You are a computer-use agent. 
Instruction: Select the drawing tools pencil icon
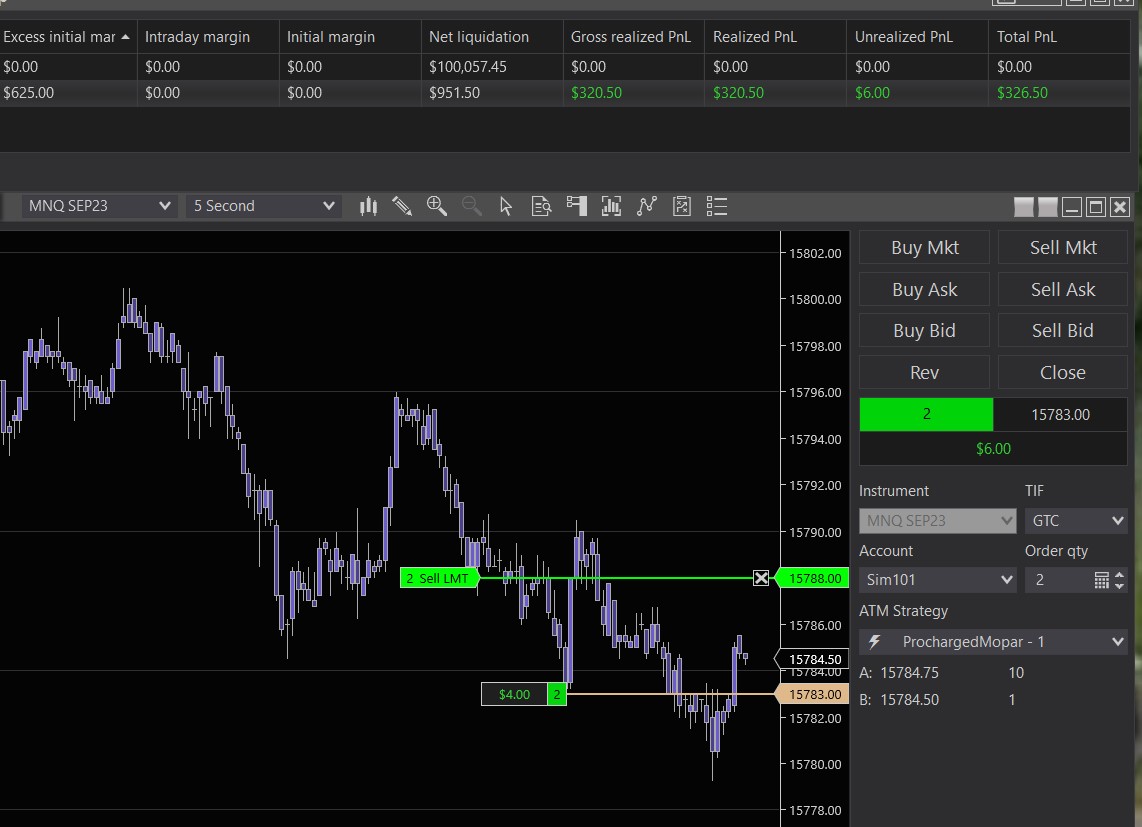tap(402, 206)
